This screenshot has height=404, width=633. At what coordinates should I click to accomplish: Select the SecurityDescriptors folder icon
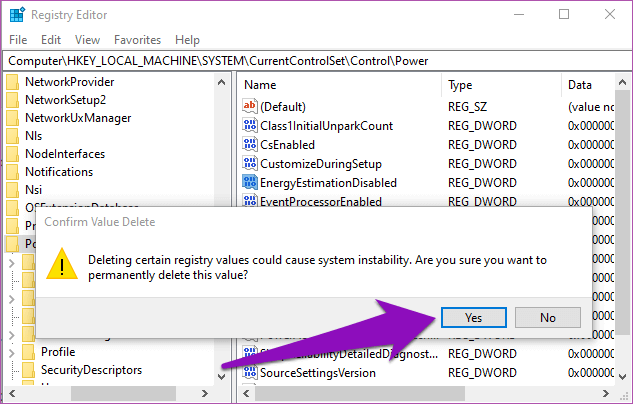(28, 370)
